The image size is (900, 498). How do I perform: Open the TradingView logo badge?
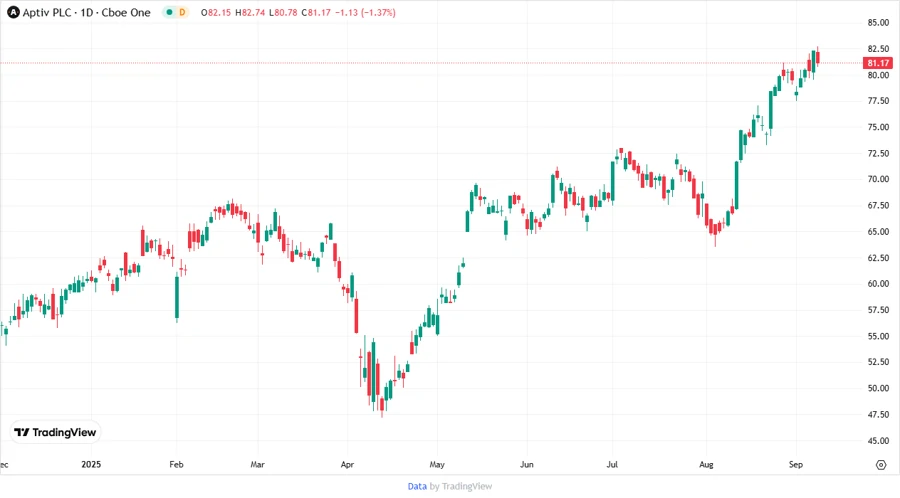click(55, 432)
